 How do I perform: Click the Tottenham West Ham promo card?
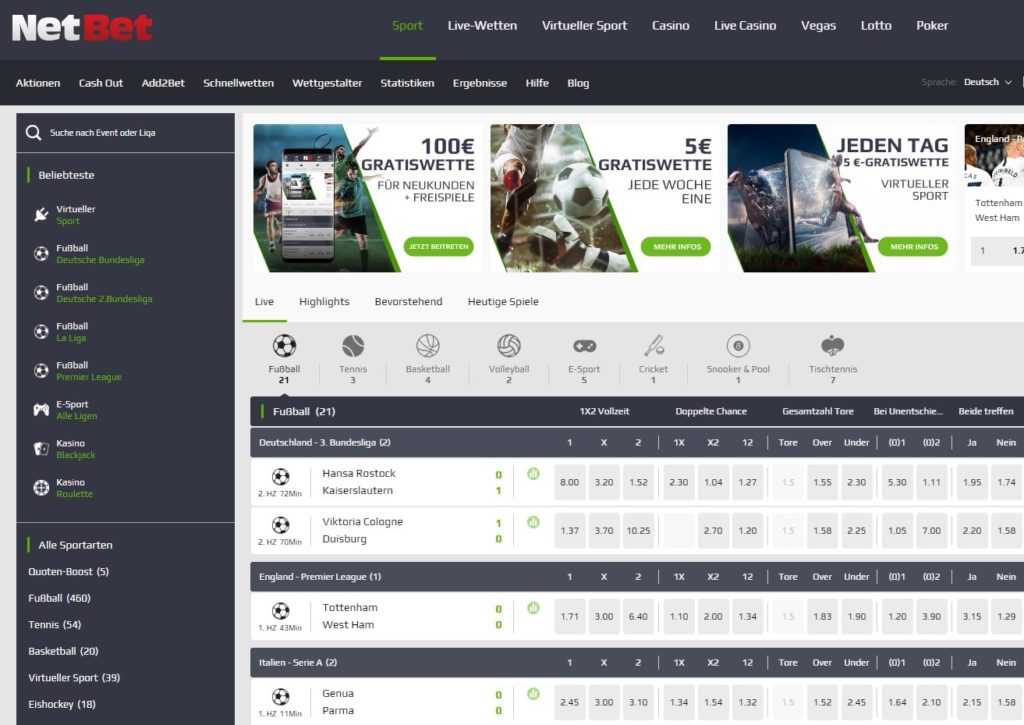(994, 198)
